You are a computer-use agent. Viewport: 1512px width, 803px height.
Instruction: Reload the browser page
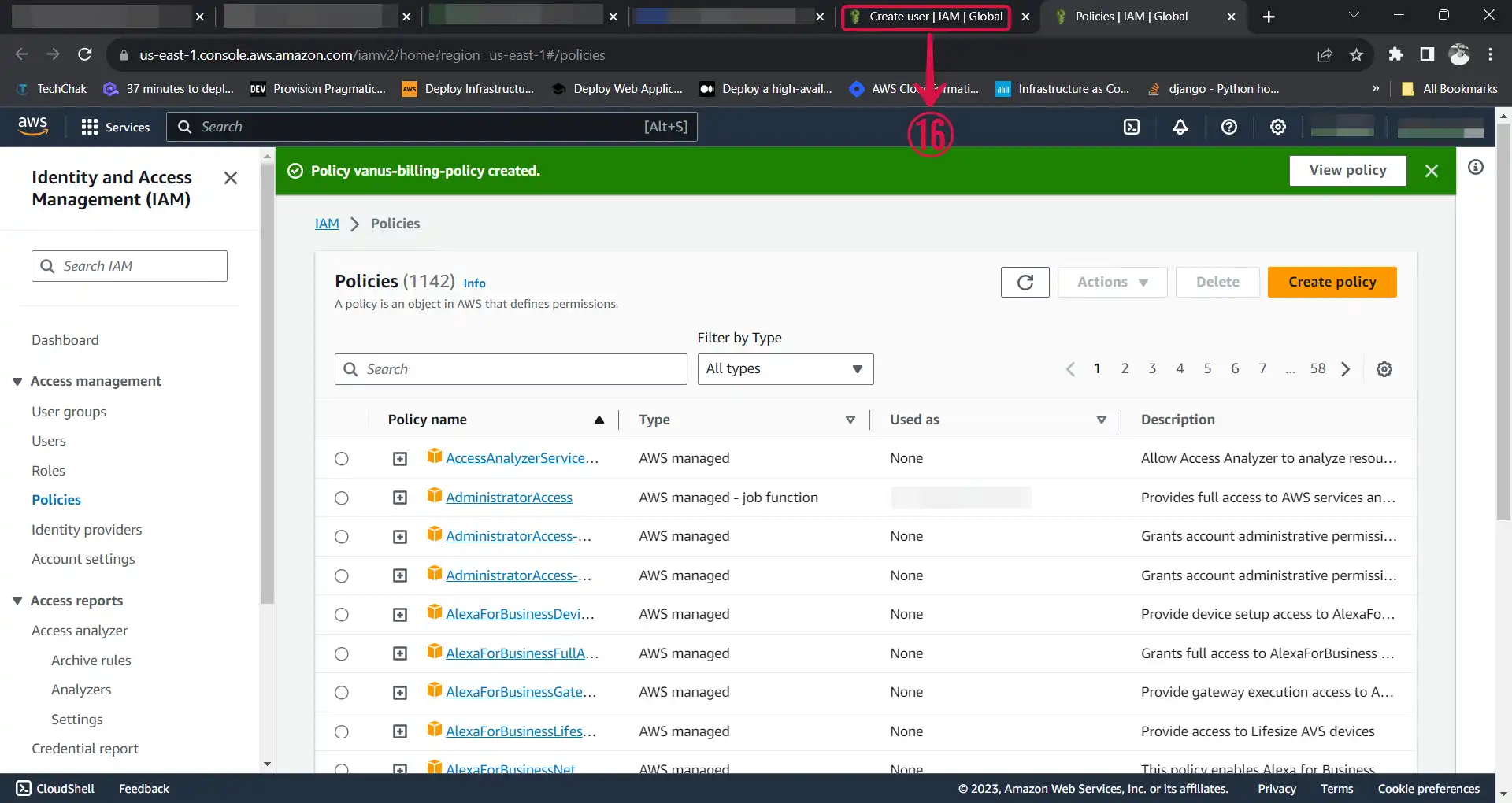[85, 54]
